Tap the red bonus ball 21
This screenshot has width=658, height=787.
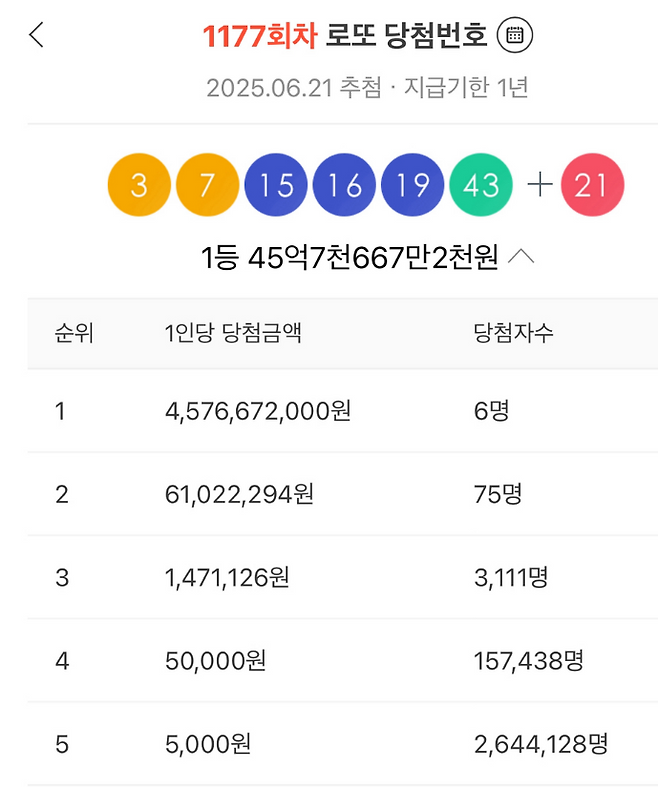(592, 185)
